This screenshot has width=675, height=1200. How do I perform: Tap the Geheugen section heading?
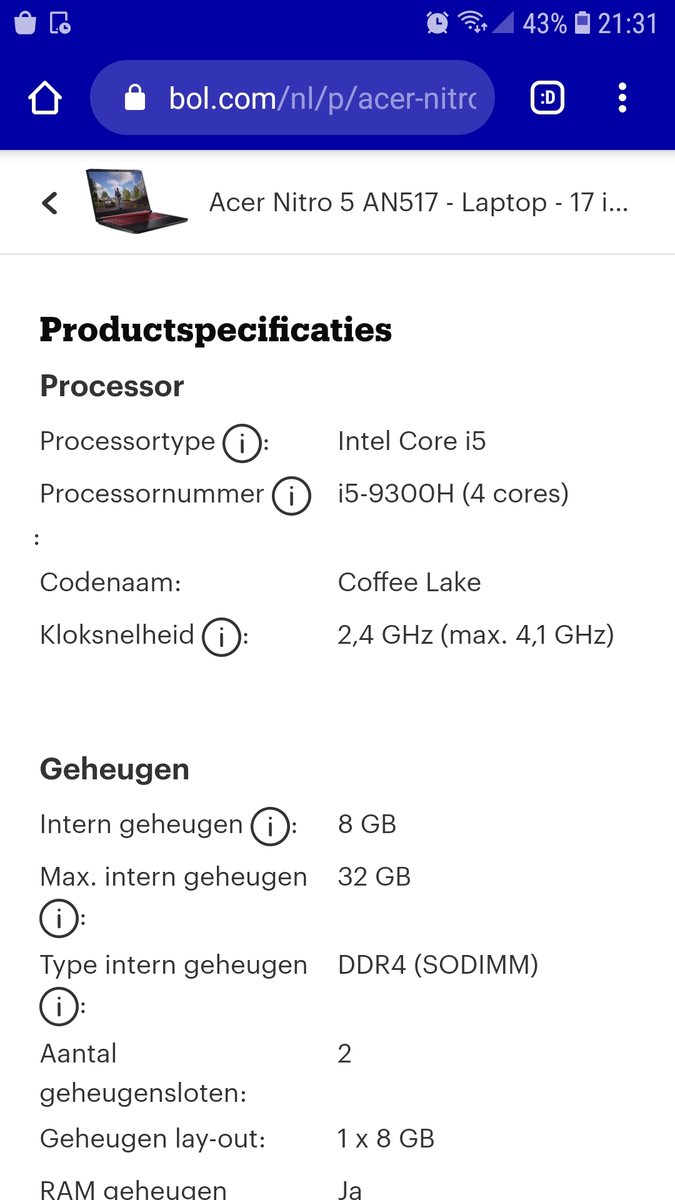point(115,770)
